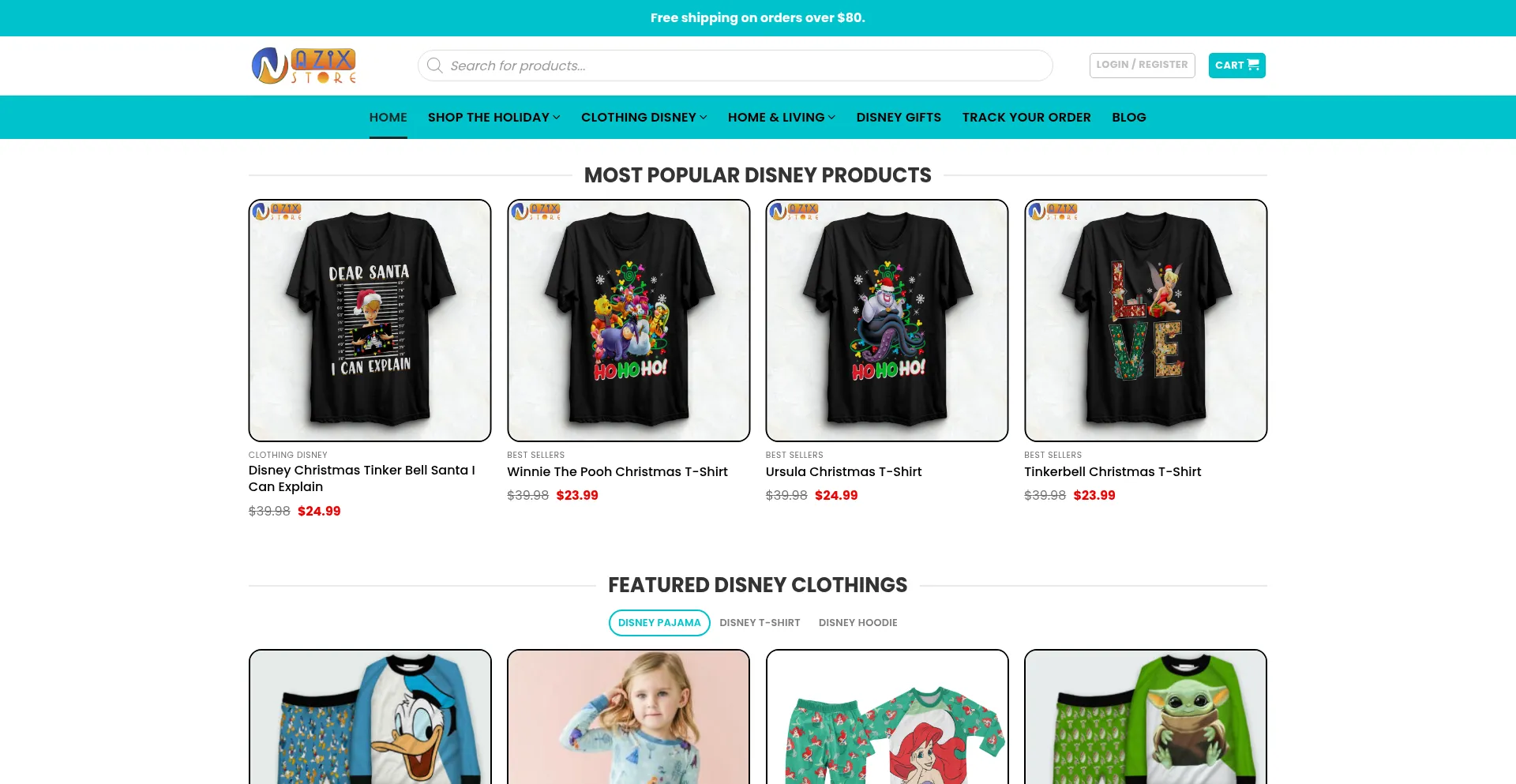This screenshot has height=784, width=1516.
Task: Go to the Home menu item
Action: click(388, 118)
